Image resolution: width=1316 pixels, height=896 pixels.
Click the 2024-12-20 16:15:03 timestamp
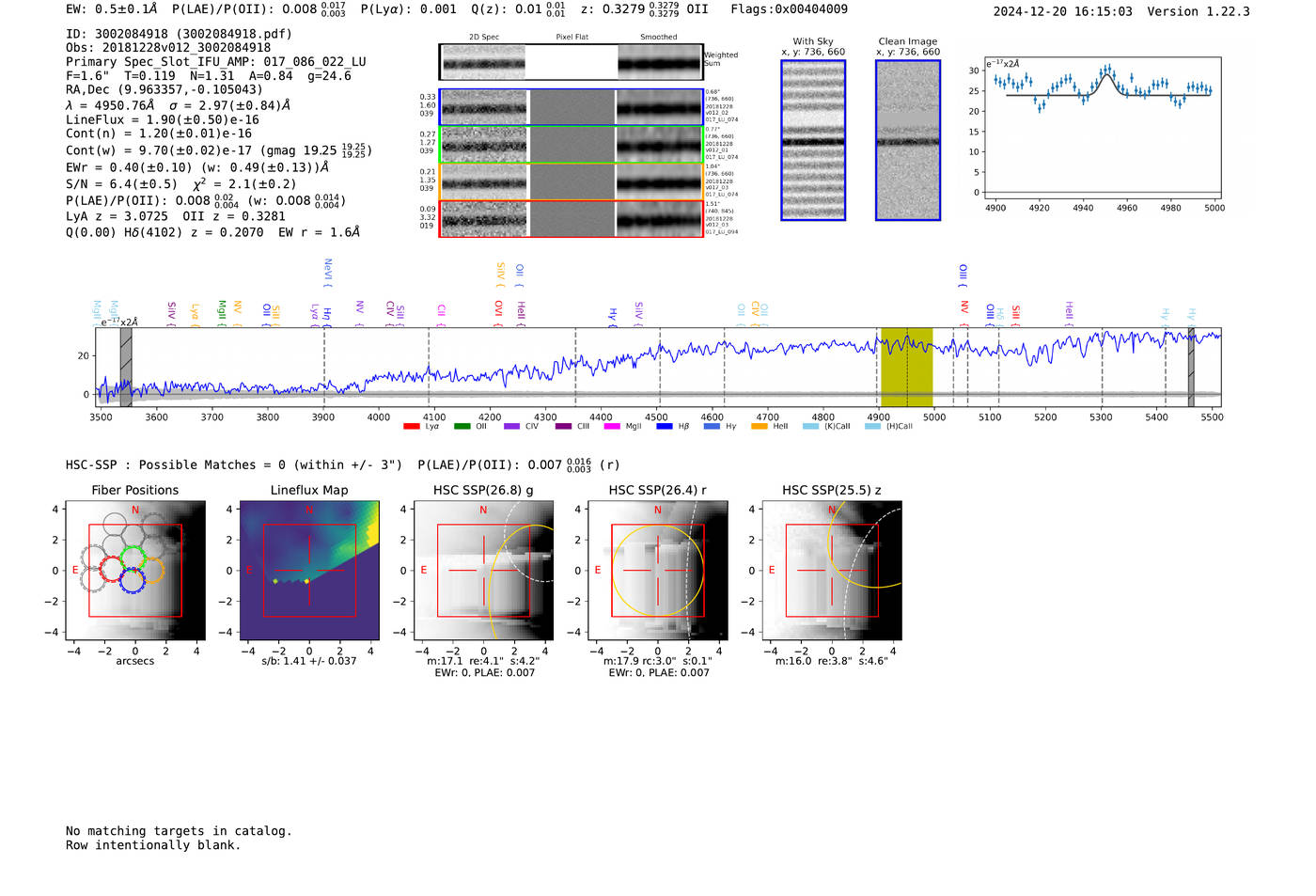pos(1063,11)
